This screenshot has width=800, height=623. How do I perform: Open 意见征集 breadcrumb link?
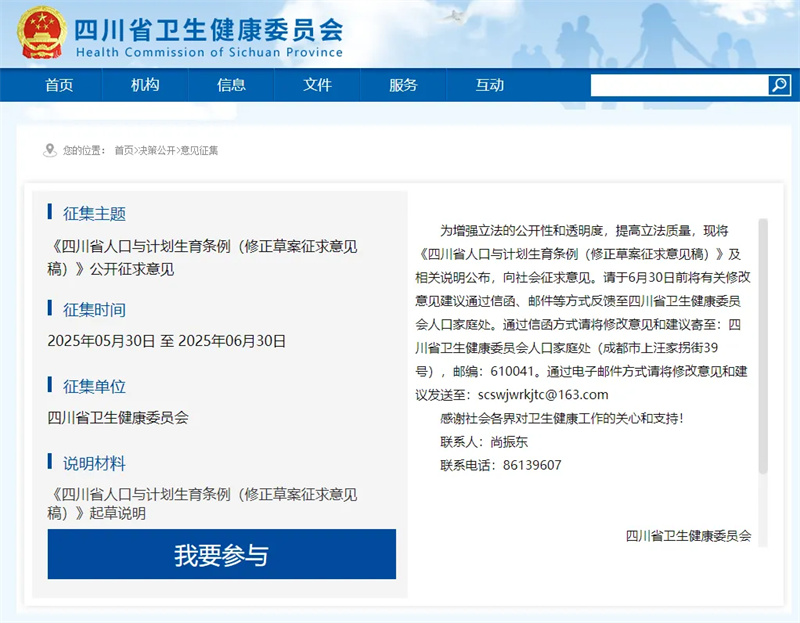coord(199,151)
